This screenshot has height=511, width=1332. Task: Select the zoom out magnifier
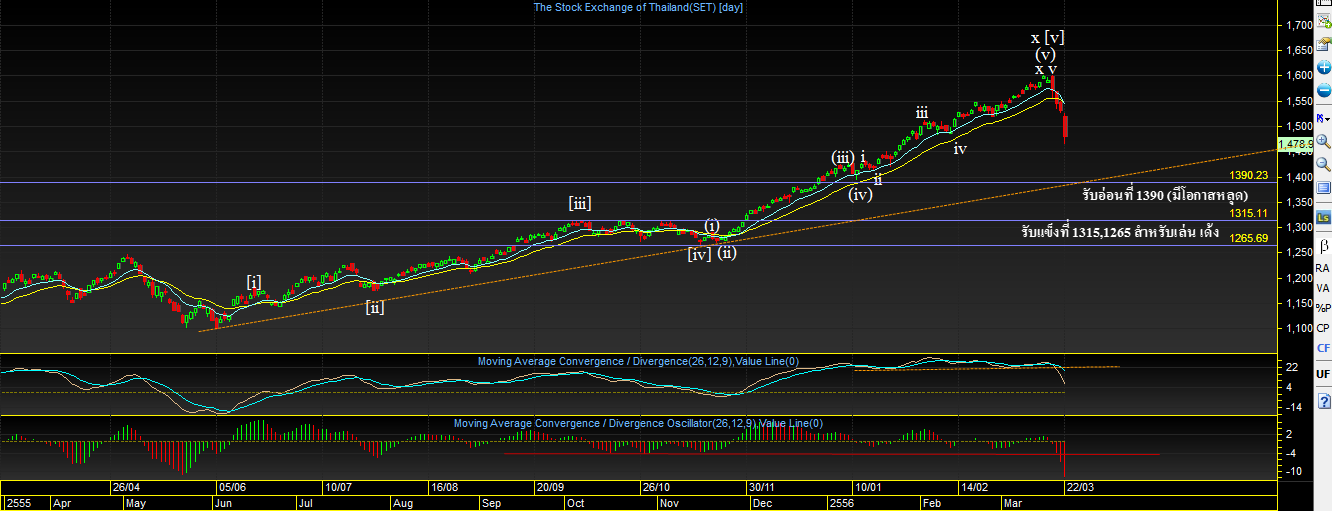(1323, 164)
